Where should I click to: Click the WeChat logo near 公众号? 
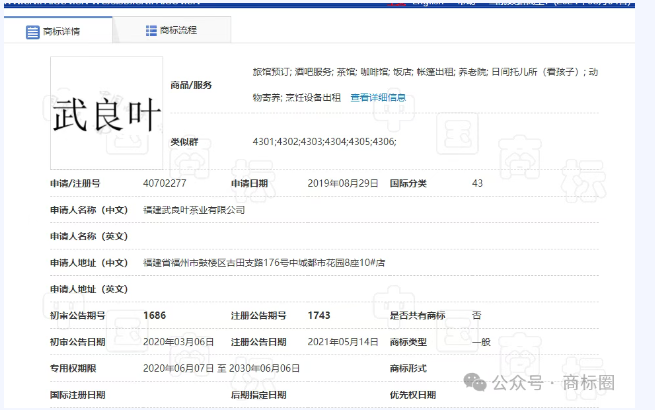[476, 382]
